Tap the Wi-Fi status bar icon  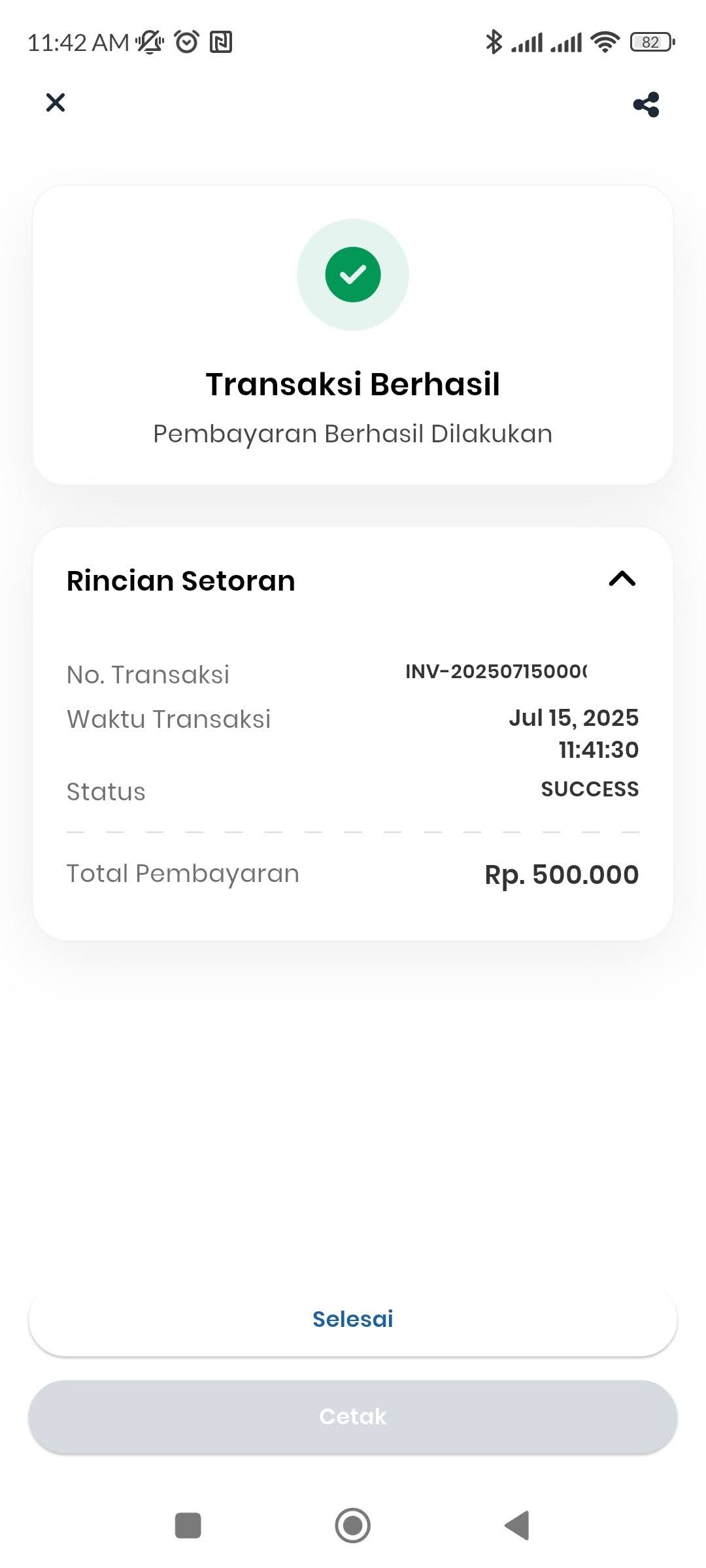point(605,42)
